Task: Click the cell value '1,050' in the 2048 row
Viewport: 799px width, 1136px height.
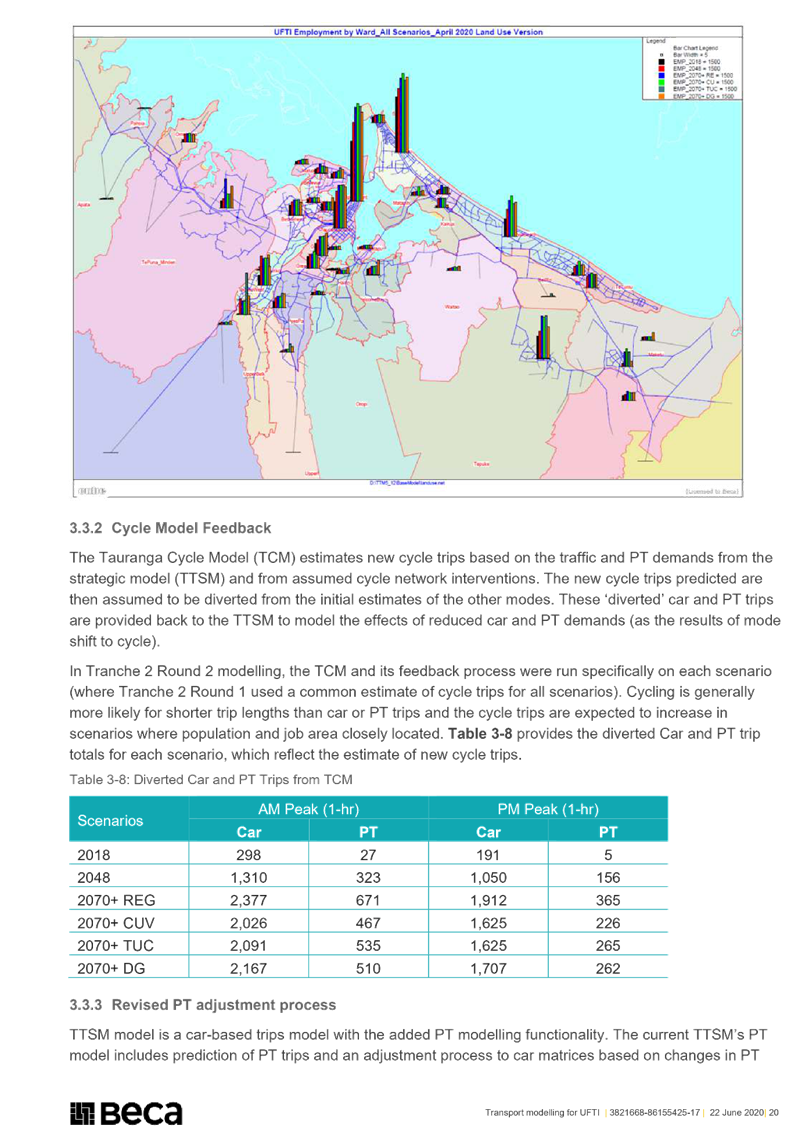Action: [488, 877]
